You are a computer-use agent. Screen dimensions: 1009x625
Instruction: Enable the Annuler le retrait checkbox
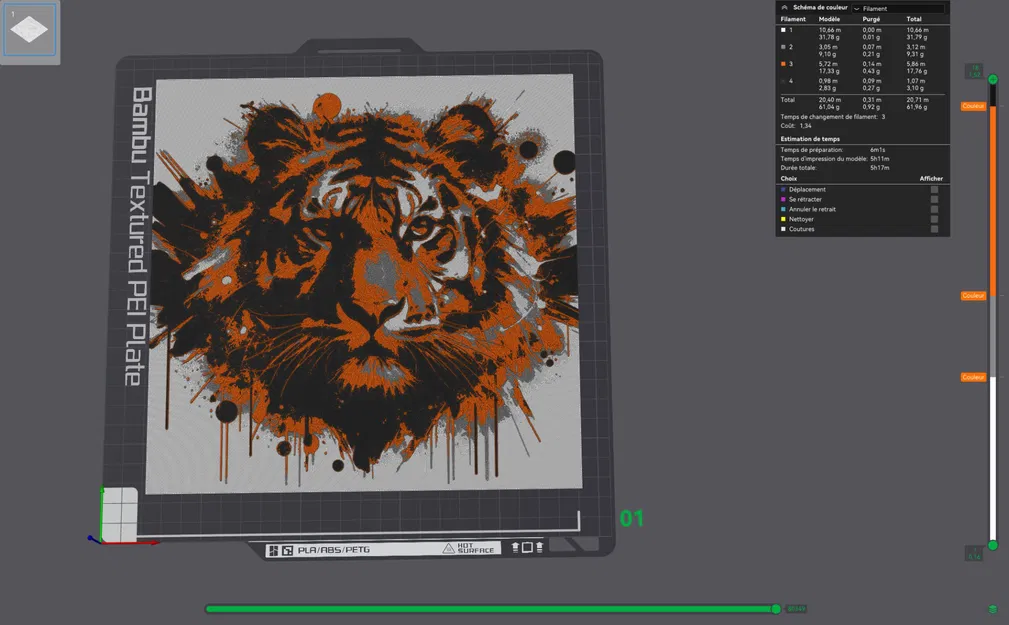pyautogui.click(x=934, y=209)
